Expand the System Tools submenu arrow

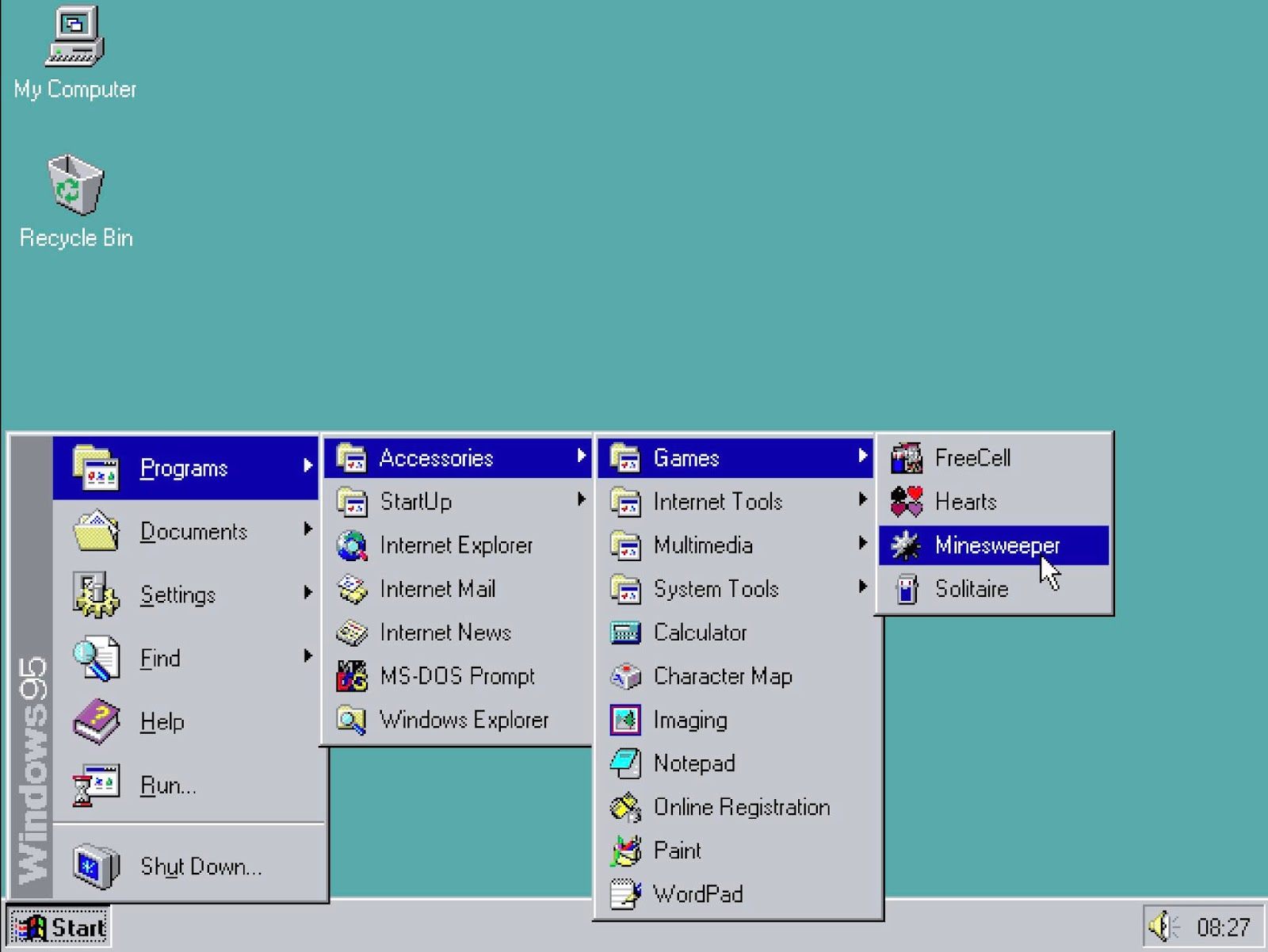click(862, 587)
